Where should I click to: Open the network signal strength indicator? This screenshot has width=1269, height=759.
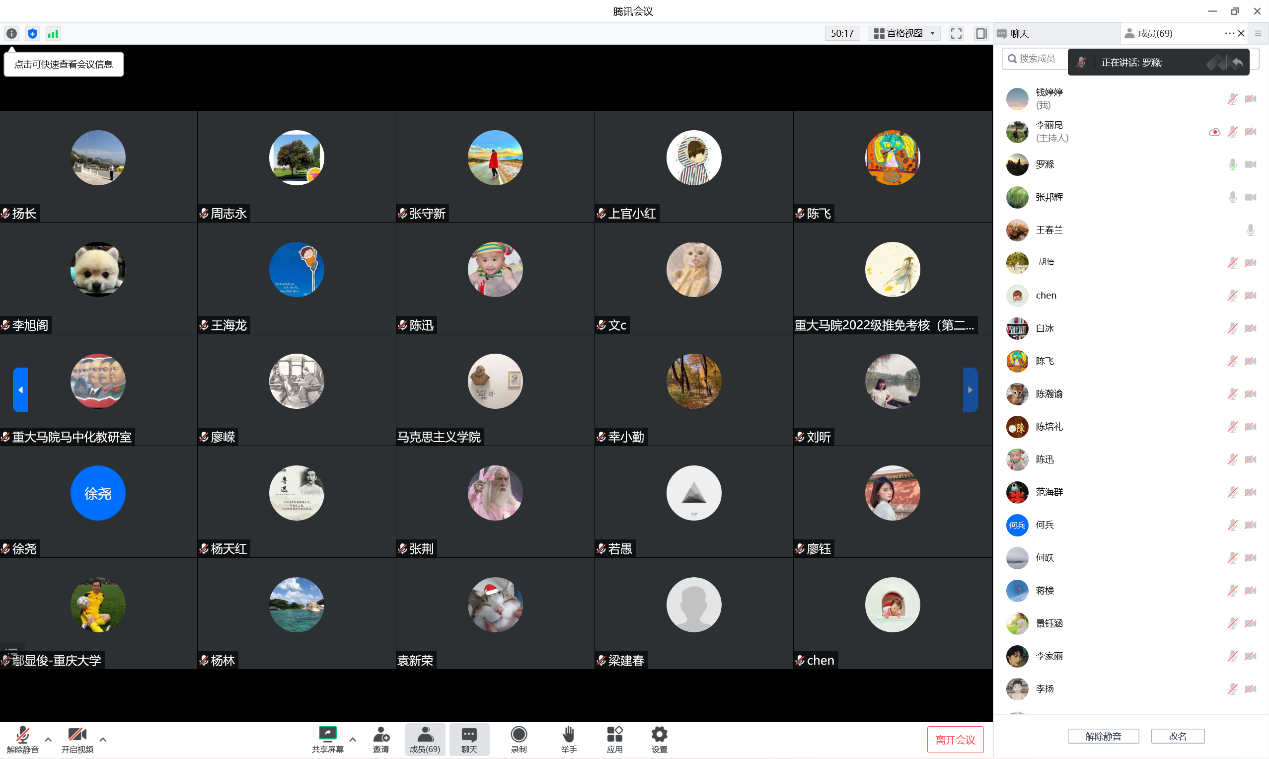pyautogui.click(x=53, y=33)
